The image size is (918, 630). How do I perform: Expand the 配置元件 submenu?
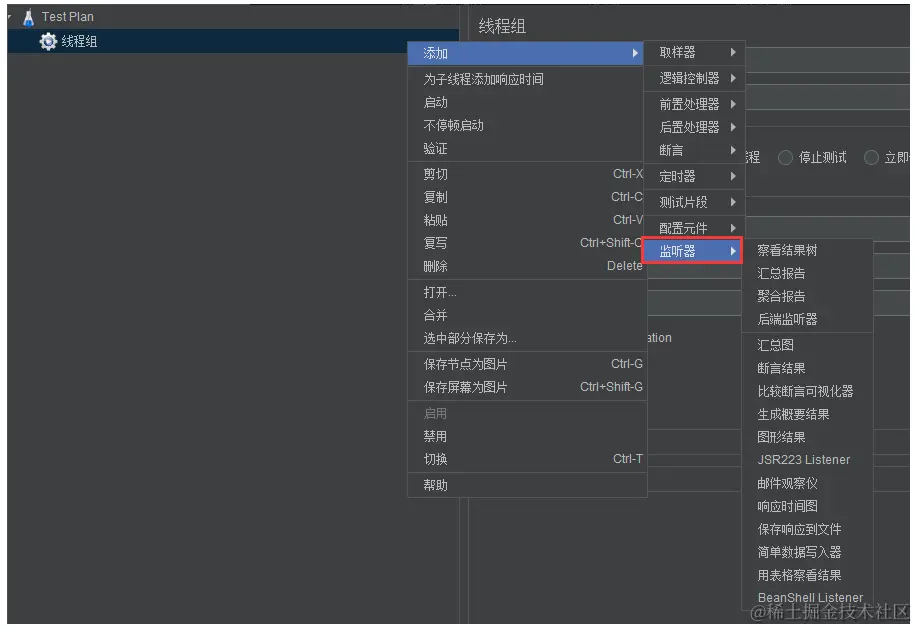694,227
